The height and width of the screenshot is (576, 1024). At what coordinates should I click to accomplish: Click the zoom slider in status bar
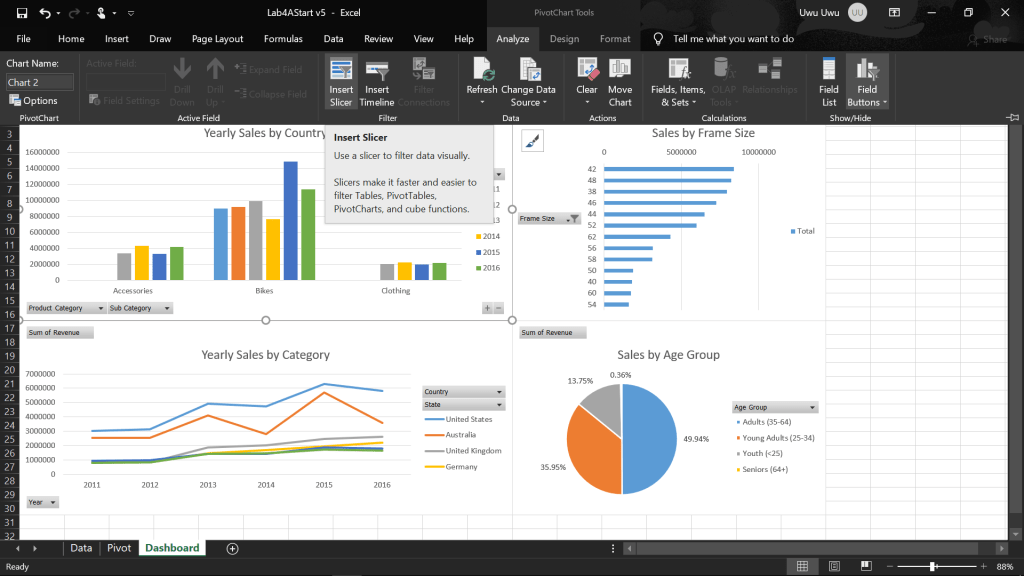933,567
